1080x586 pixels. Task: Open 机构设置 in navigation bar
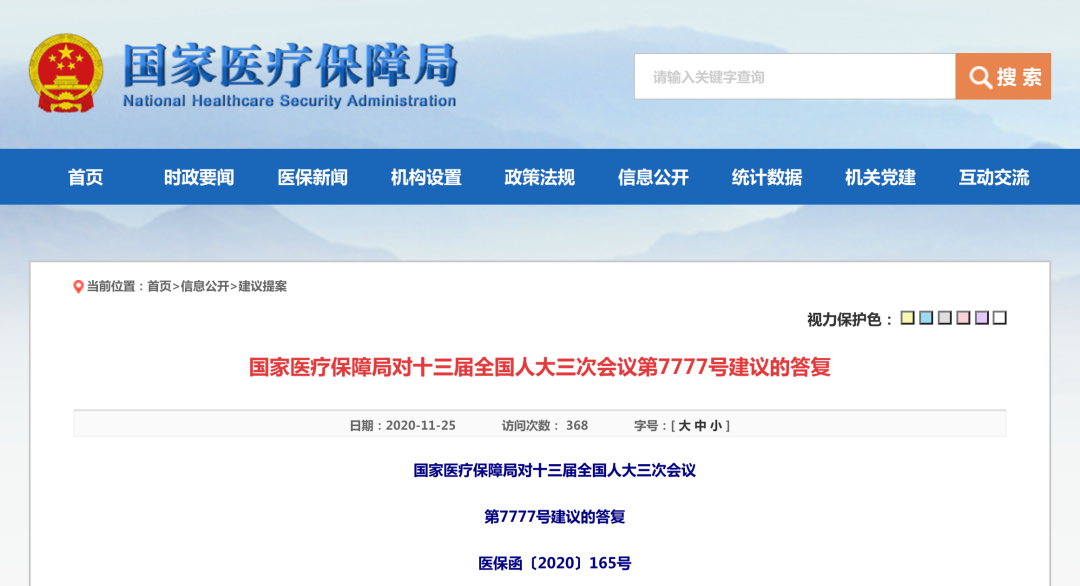426,177
